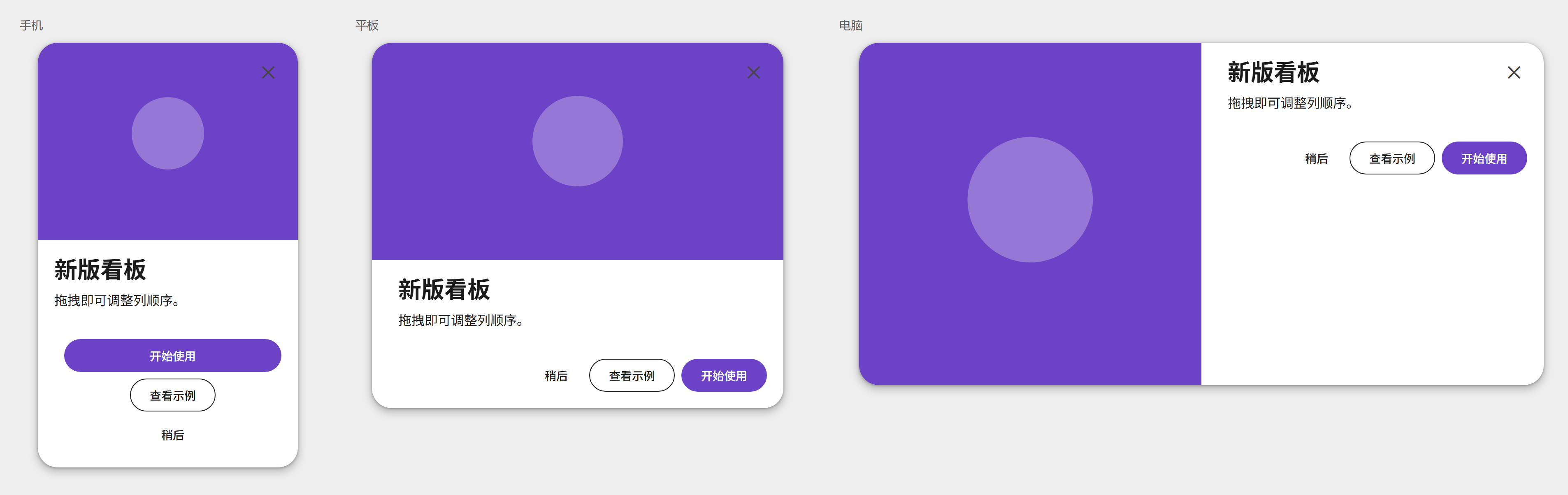Choose 稍后 in the 平板 card

(556, 376)
